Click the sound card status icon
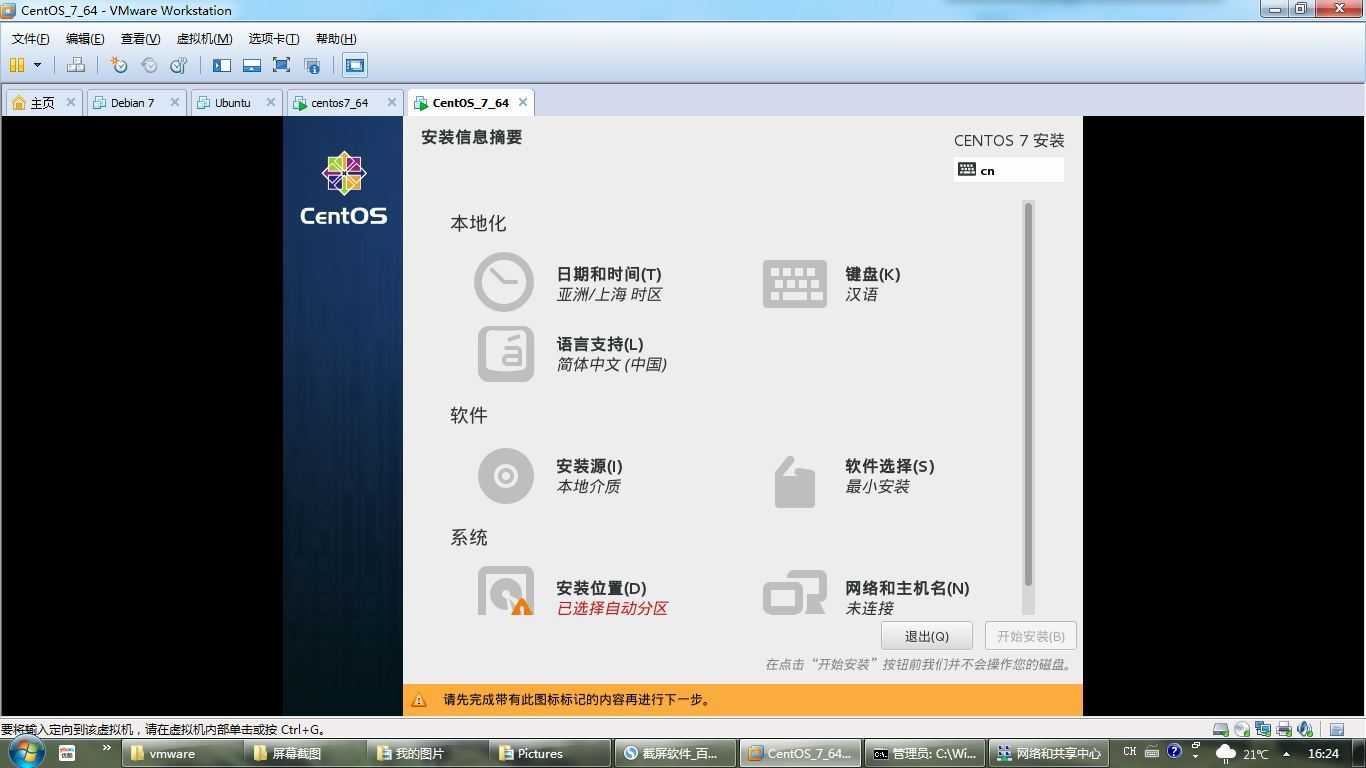Screen dimensions: 1366x768 tap(1304, 729)
